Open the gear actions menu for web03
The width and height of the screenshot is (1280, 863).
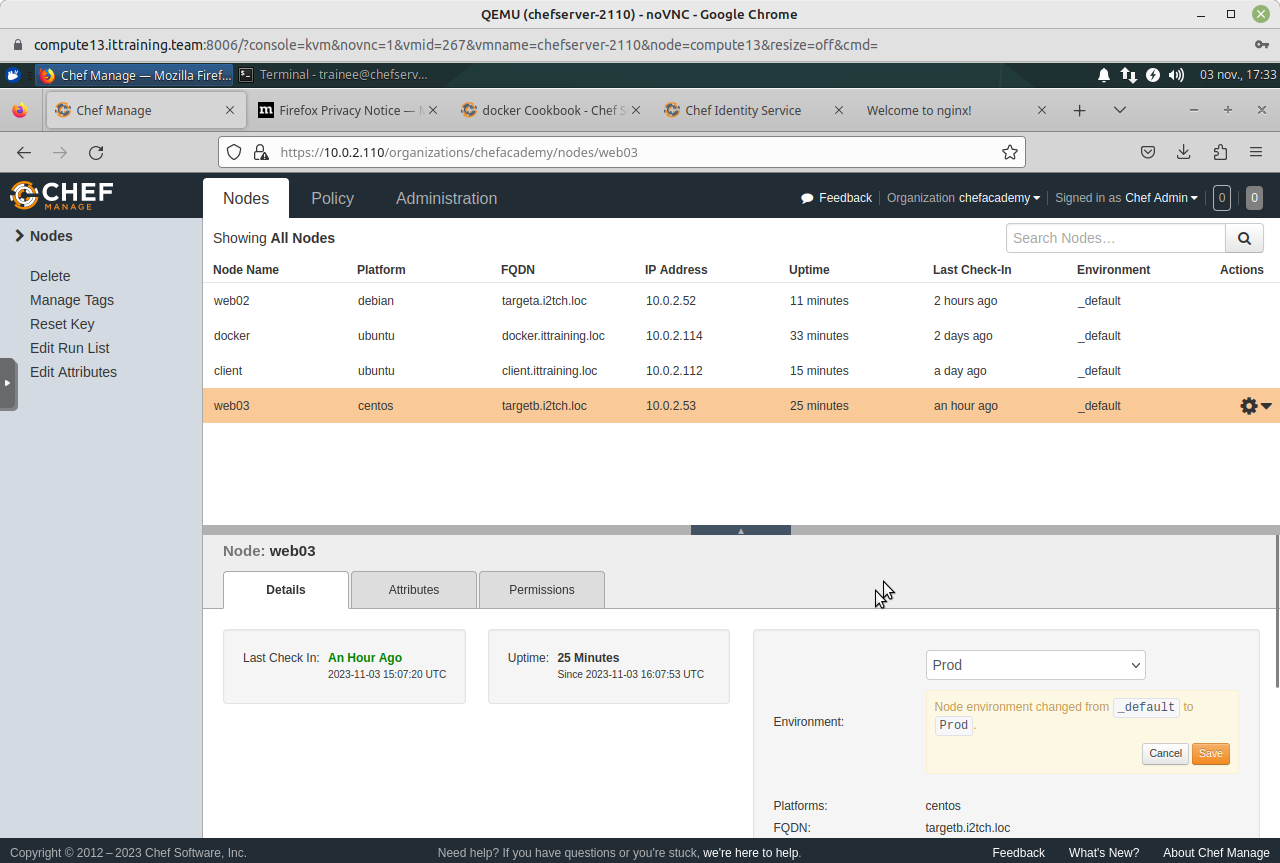(x=1256, y=406)
